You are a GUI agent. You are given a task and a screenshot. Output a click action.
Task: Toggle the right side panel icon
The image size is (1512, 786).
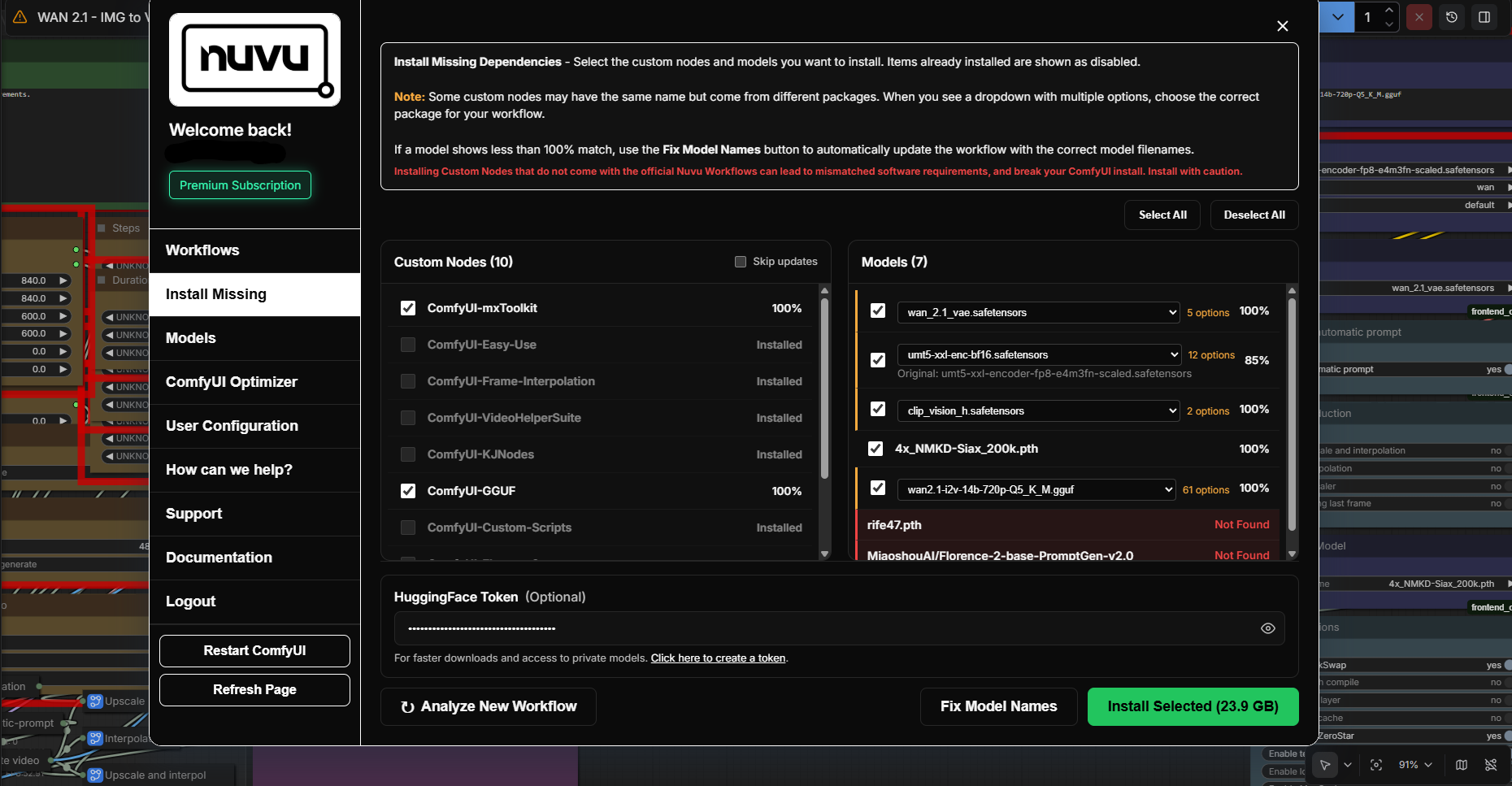pos(1484,17)
